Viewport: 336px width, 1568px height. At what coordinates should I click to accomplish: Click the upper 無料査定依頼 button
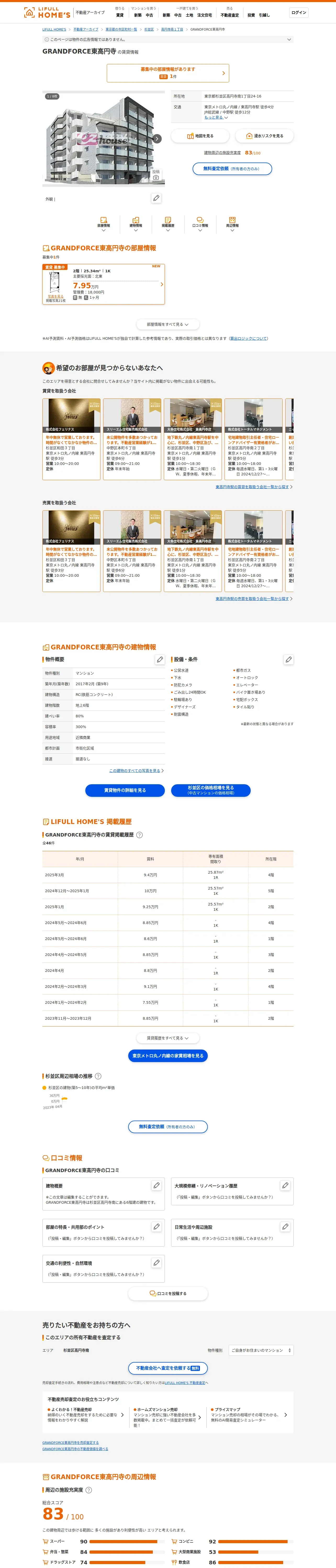[x=232, y=169]
